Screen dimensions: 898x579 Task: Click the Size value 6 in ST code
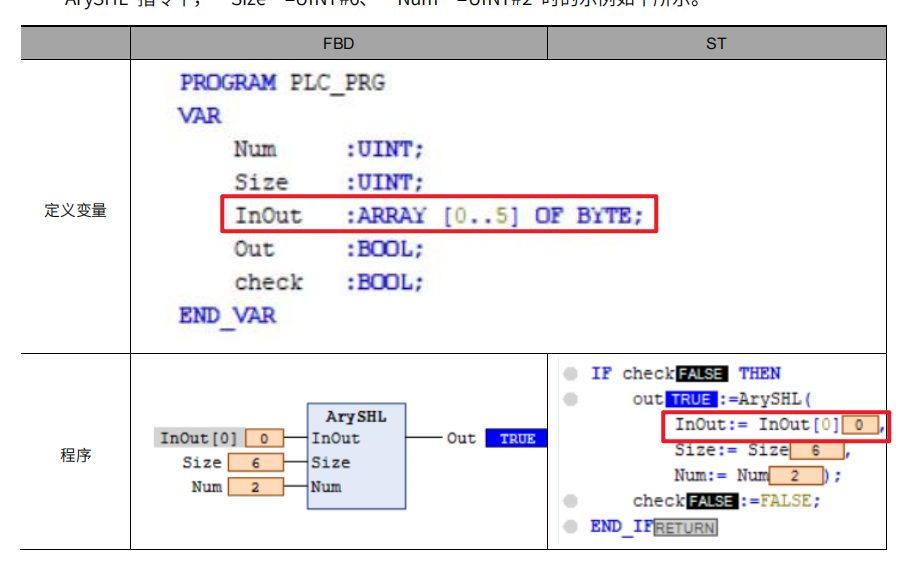(817, 451)
